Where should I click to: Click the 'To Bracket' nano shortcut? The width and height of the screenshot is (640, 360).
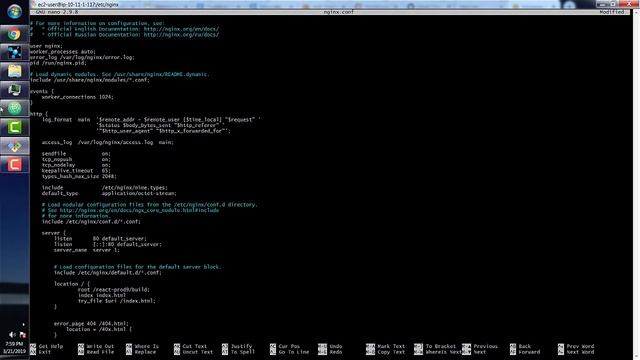click(440, 346)
